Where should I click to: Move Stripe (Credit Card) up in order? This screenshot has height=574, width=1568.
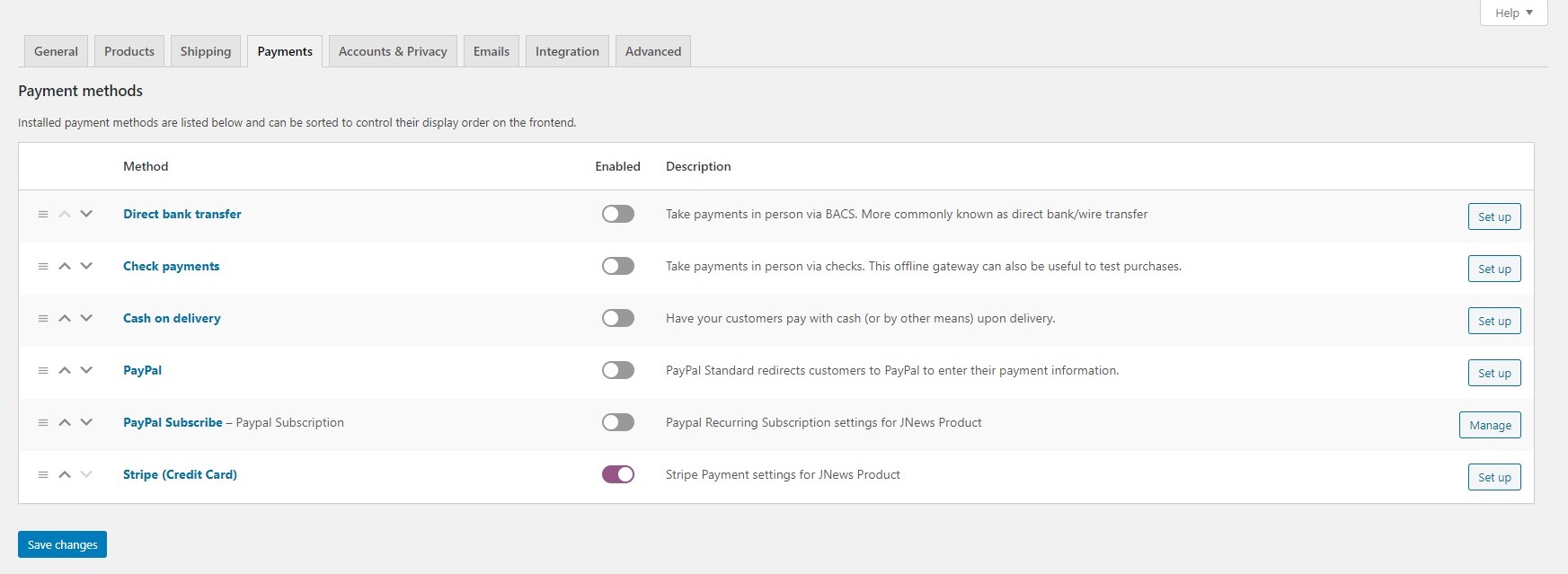65,475
